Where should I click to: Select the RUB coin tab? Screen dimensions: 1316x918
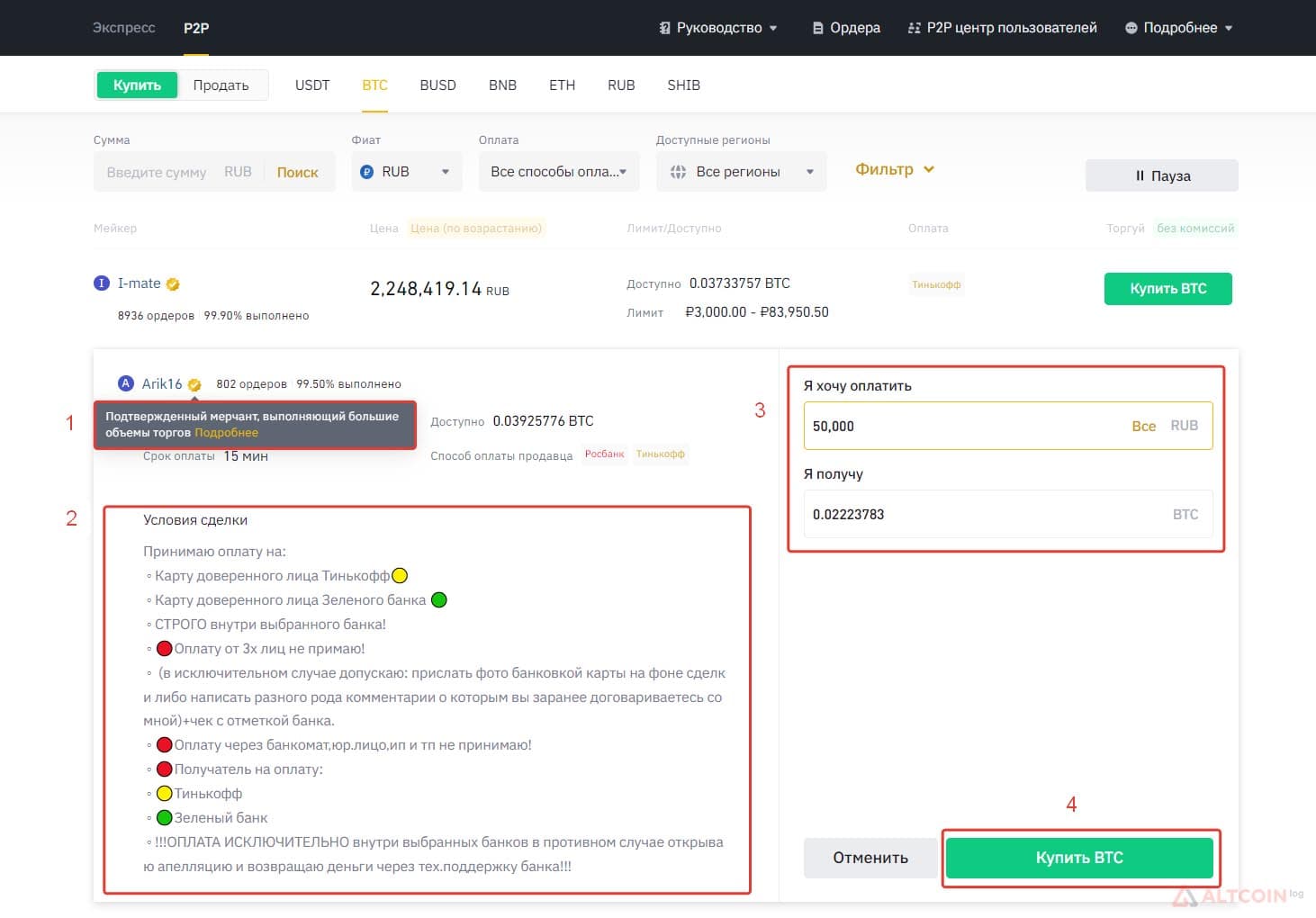point(621,85)
